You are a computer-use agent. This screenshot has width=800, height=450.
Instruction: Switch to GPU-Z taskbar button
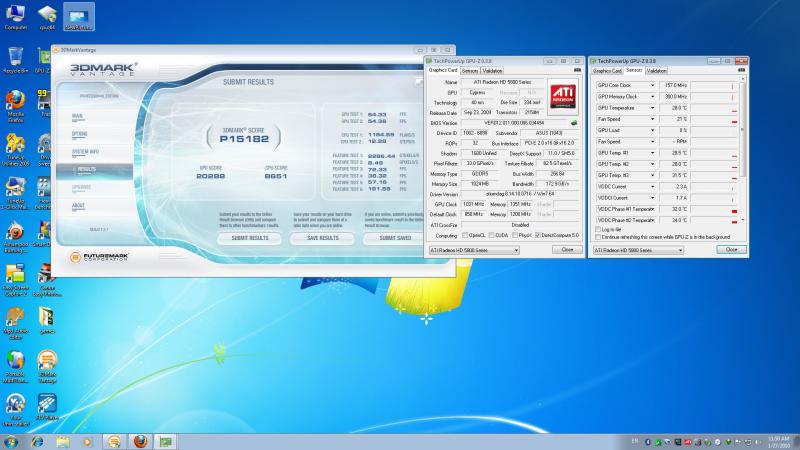[166, 441]
